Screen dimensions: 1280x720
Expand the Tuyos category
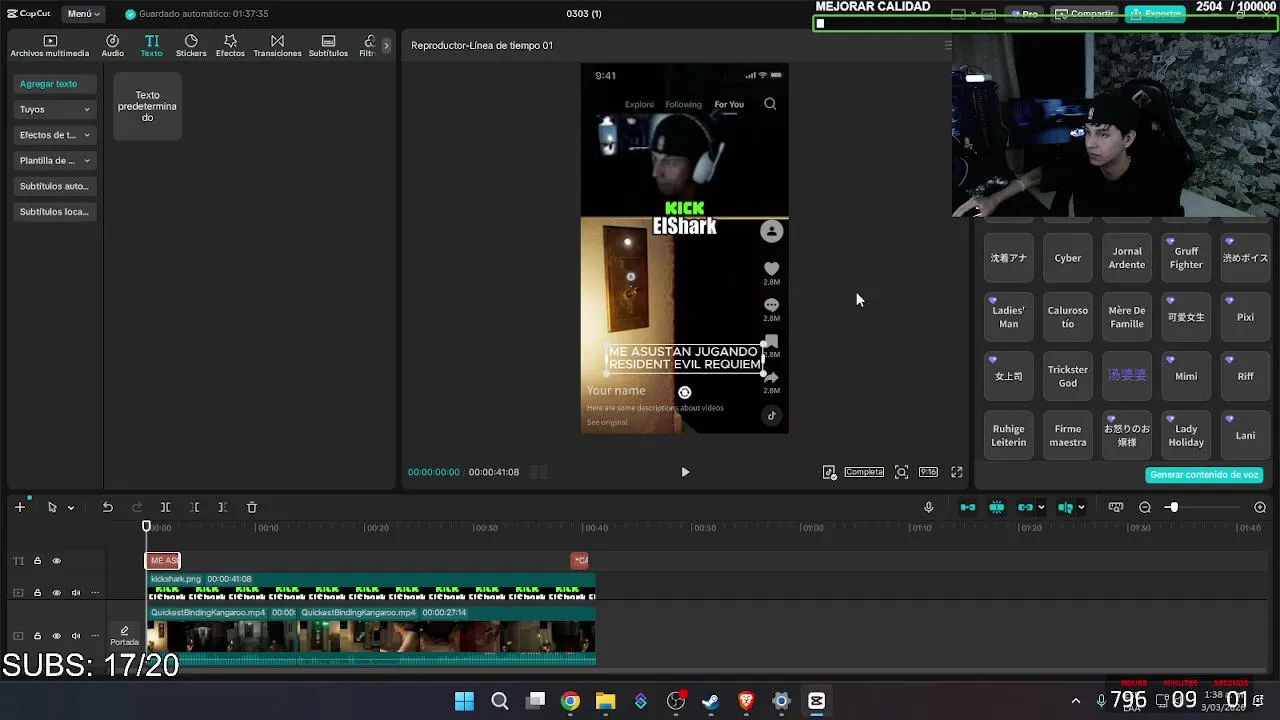tap(54, 109)
